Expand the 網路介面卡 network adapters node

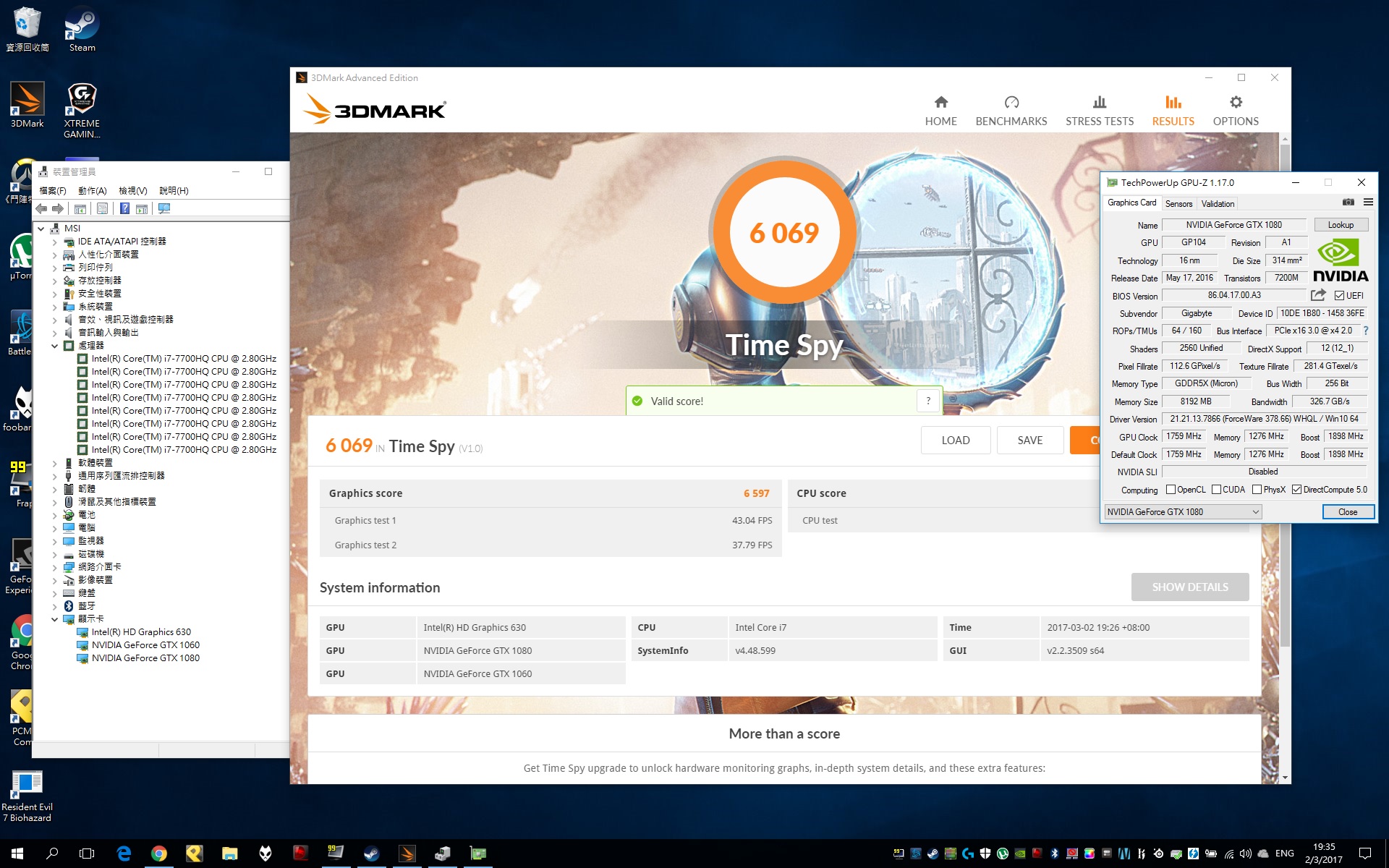click(x=54, y=567)
